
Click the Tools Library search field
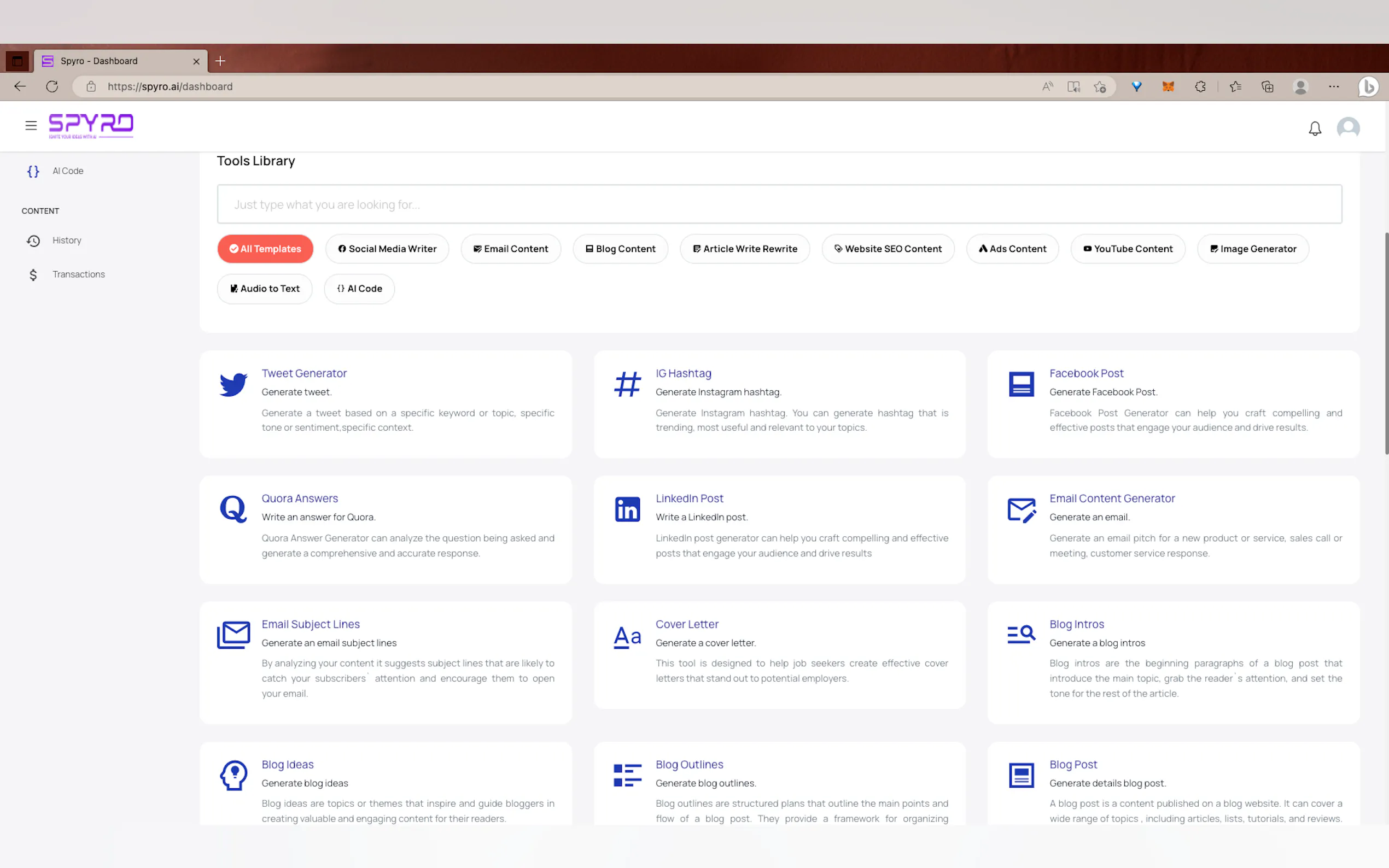pos(779,204)
